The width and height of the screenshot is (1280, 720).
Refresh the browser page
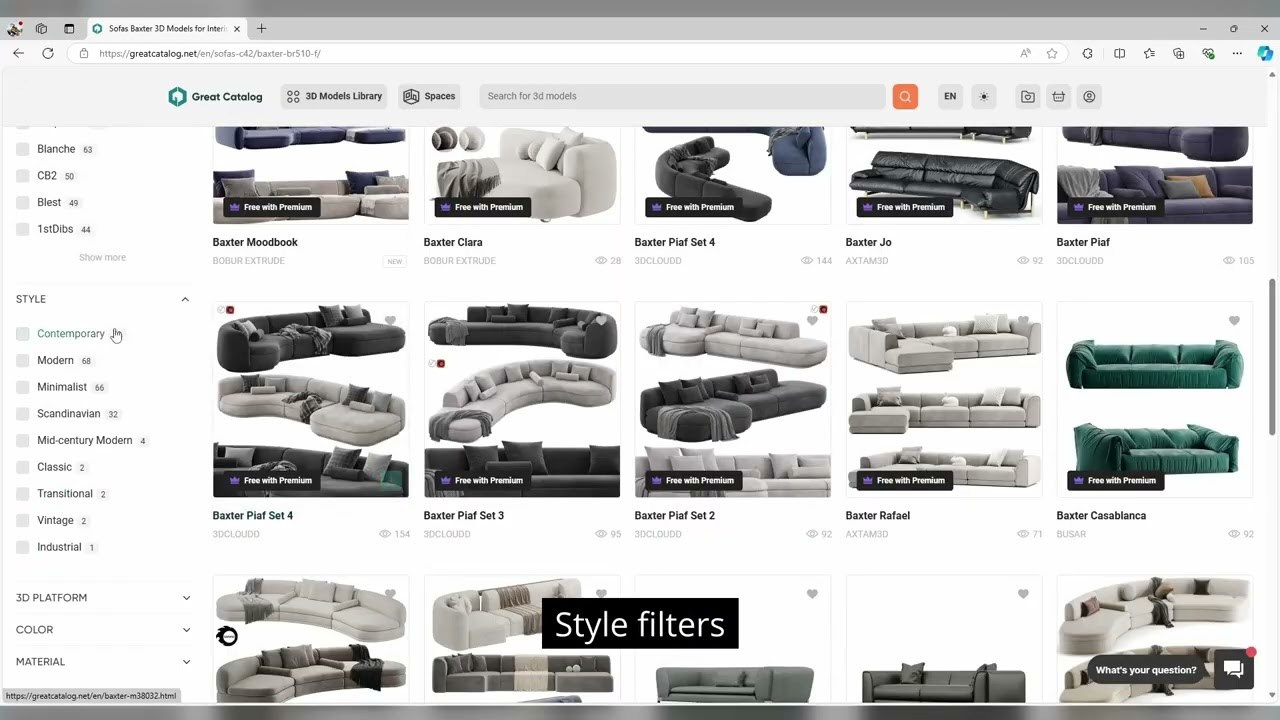[x=48, y=53]
